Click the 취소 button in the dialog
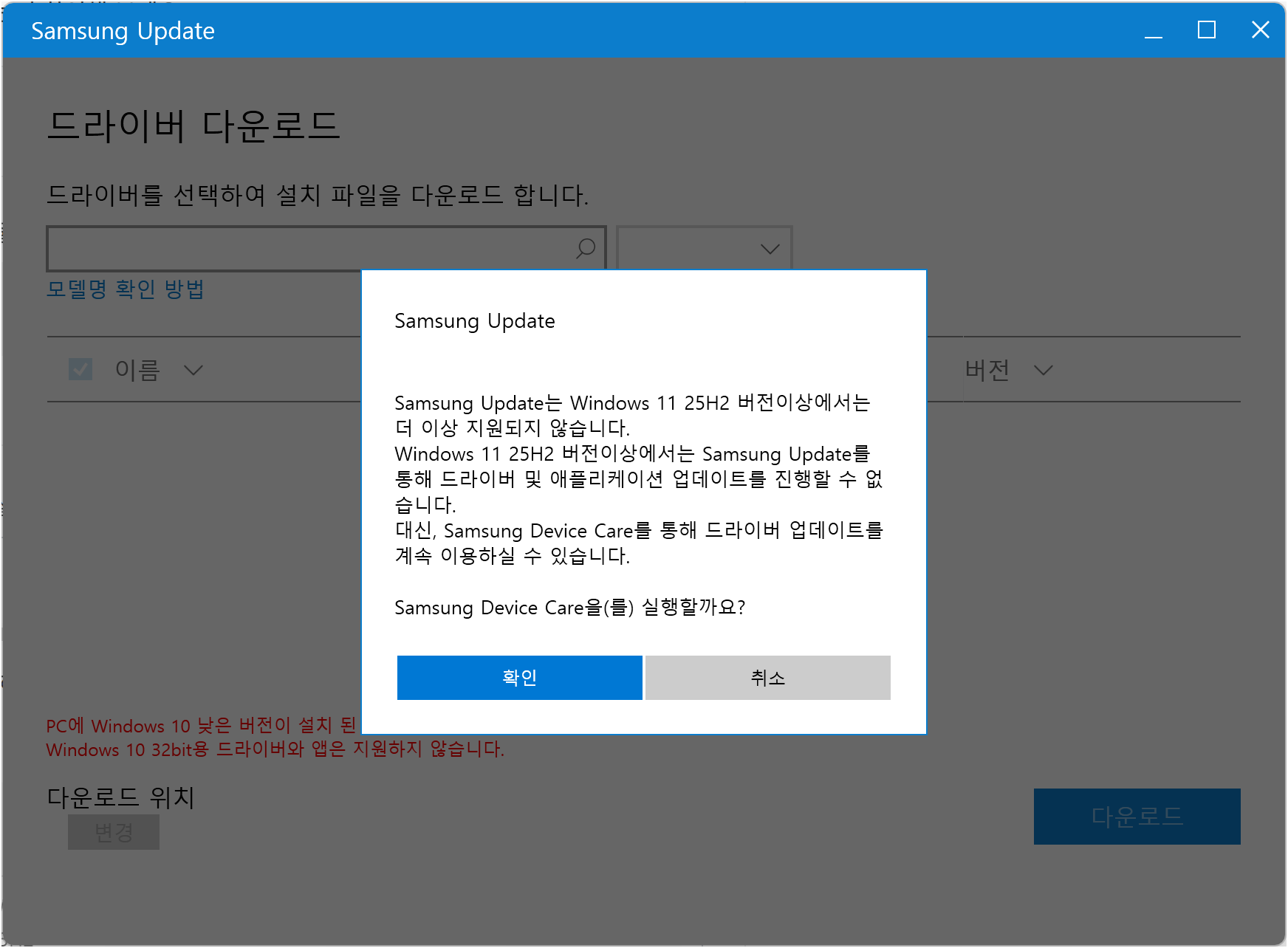Image resolution: width=1288 pixels, height=948 pixels. point(767,677)
